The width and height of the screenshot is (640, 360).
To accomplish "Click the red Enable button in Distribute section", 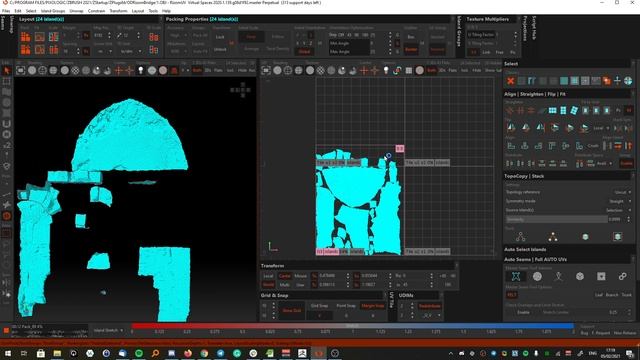I will [x=626, y=164].
